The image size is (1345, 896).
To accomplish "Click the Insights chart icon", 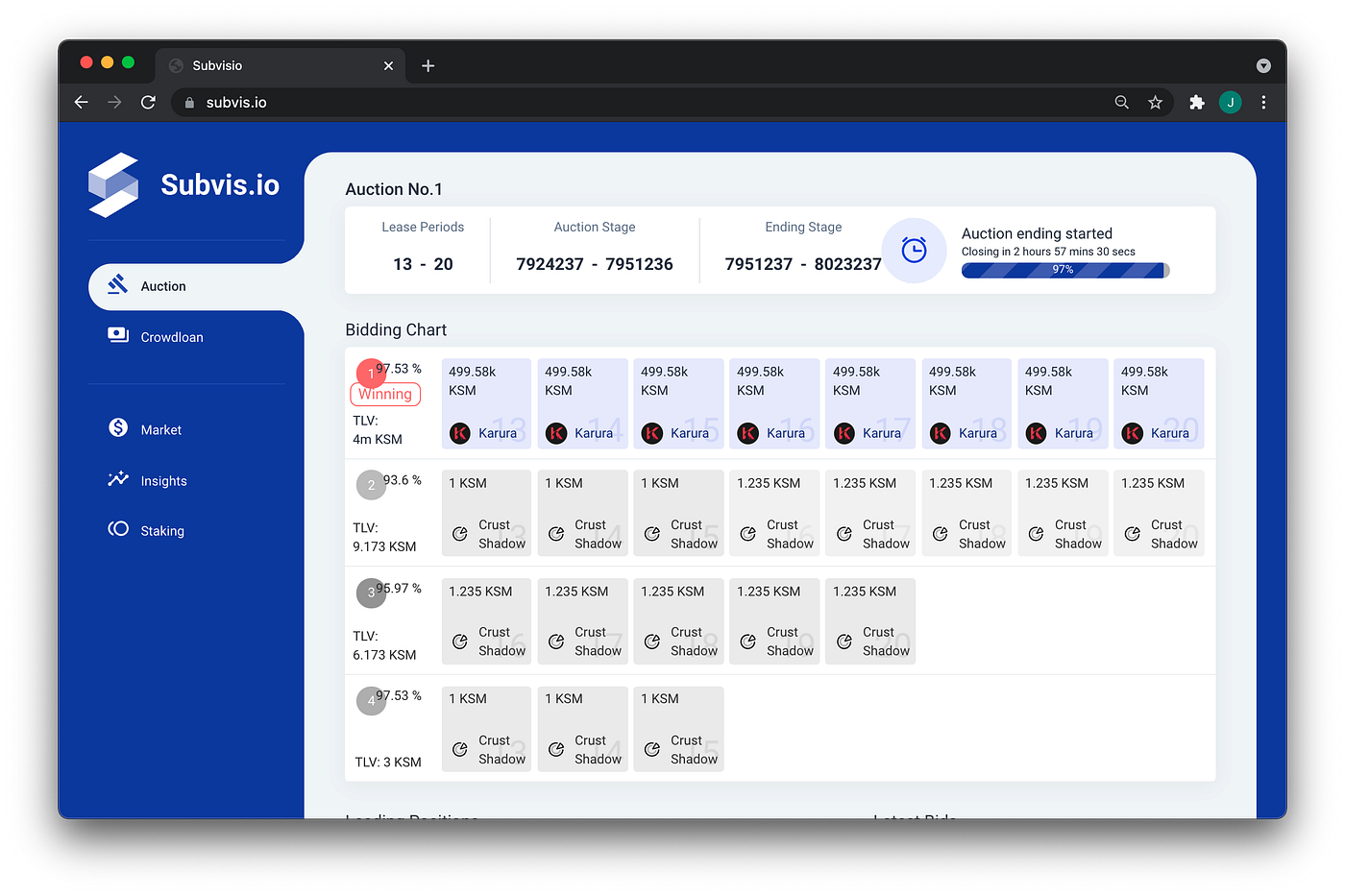I will 118,478.
